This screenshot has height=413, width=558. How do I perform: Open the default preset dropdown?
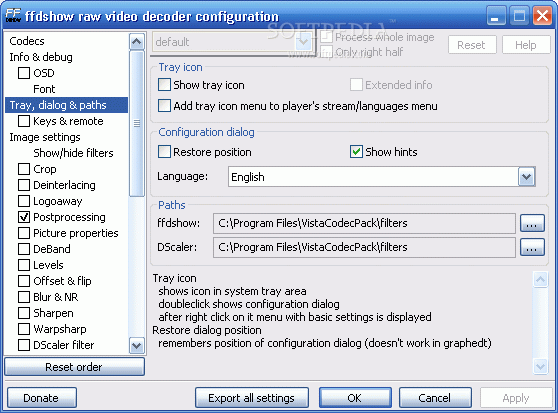point(303,42)
